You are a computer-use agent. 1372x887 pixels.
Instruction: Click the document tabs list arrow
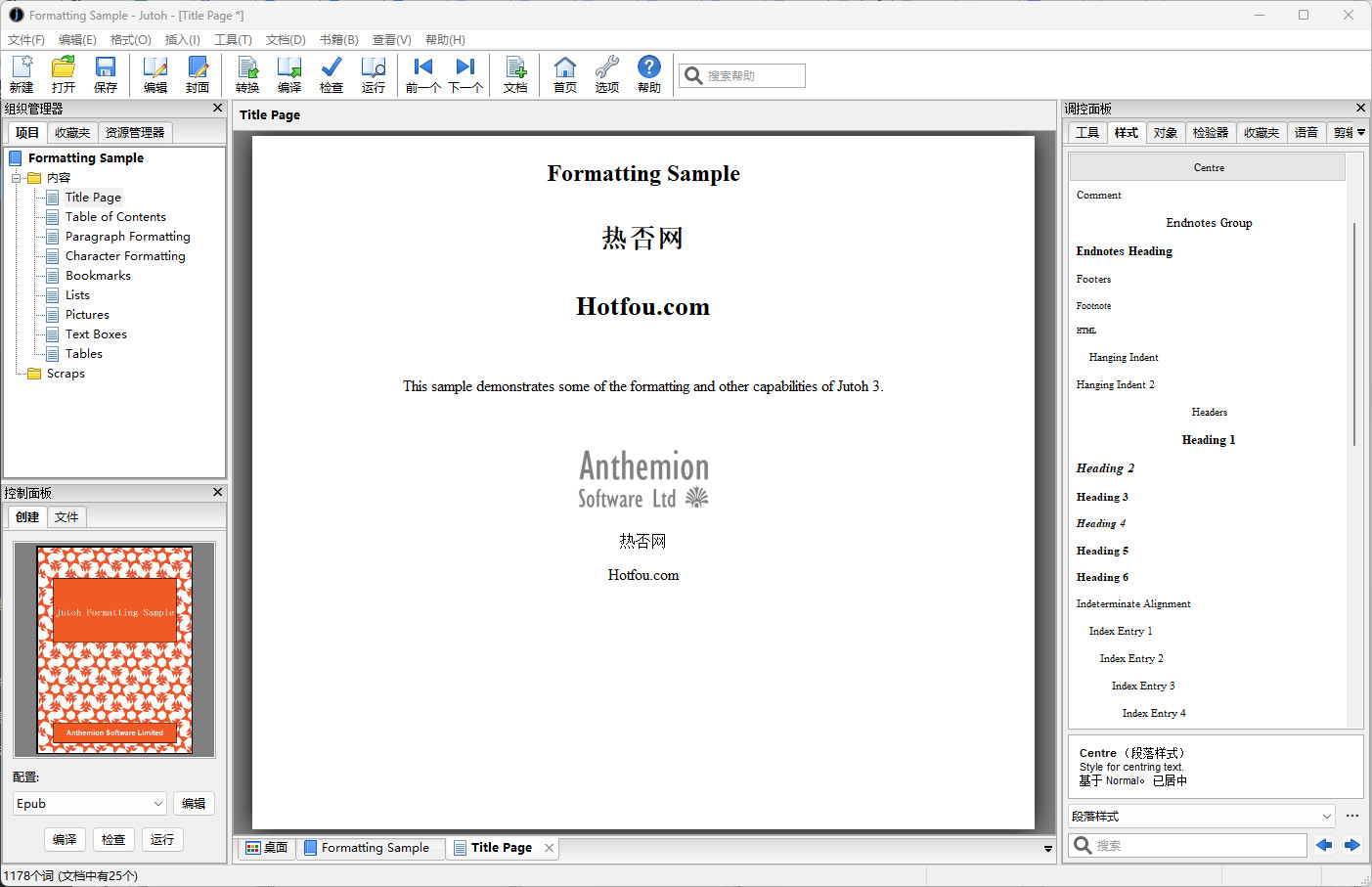coord(1048,849)
